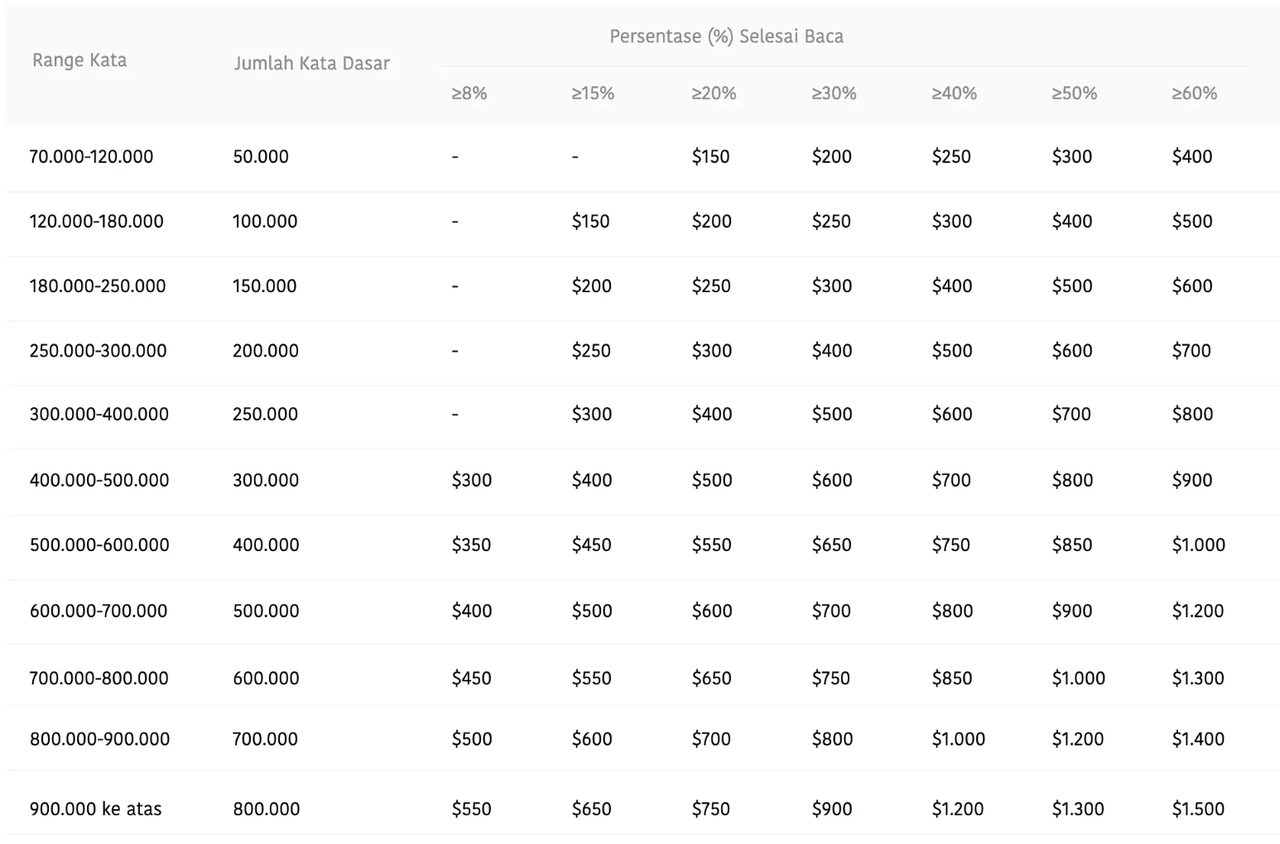
Task: Click the $1.500 cell in last row
Action: 1198,809
